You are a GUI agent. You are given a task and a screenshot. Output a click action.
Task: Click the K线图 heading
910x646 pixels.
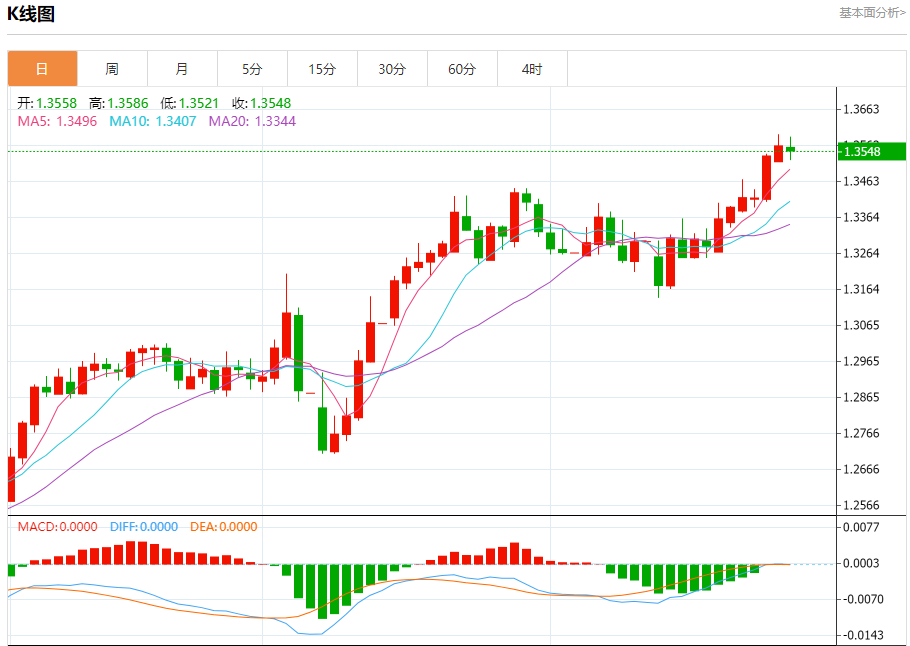pyautogui.click(x=31, y=14)
